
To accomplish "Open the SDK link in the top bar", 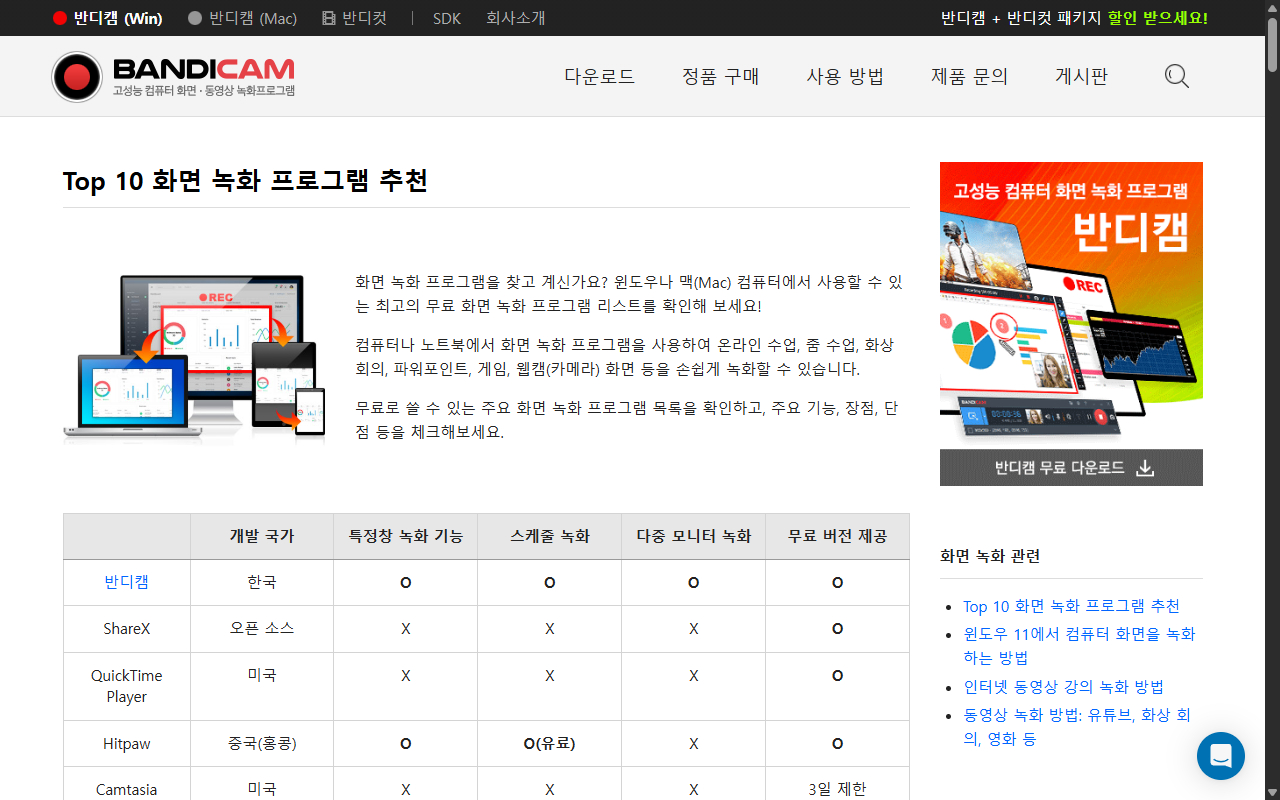I will point(446,18).
